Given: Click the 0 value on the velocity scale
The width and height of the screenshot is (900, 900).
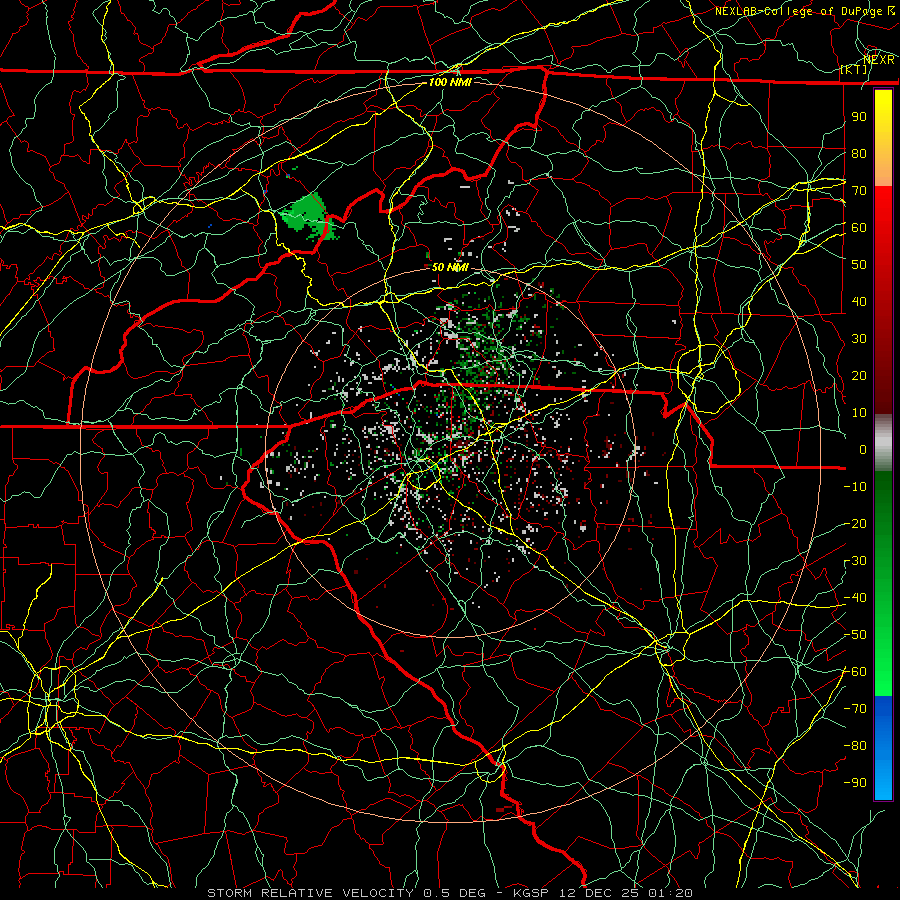Looking at the screenshot, I should pos(863,449).
